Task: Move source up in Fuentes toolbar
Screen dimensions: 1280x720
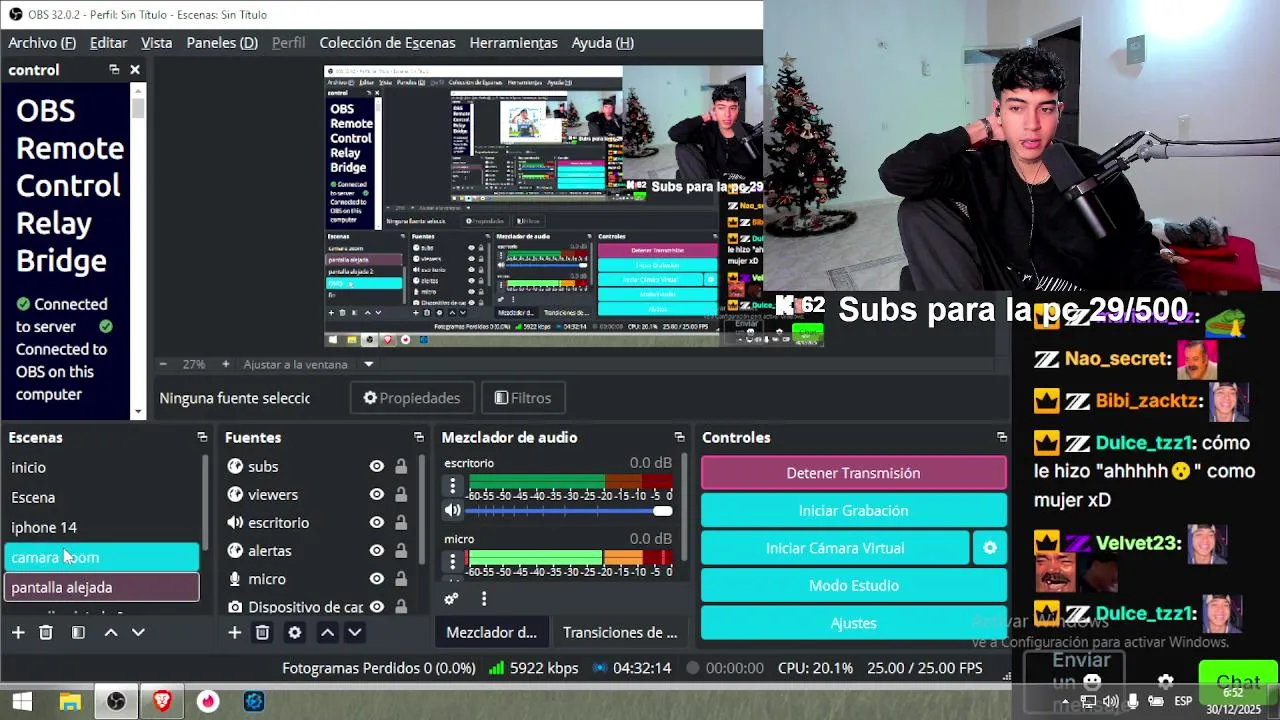Action: click(327, 632)
